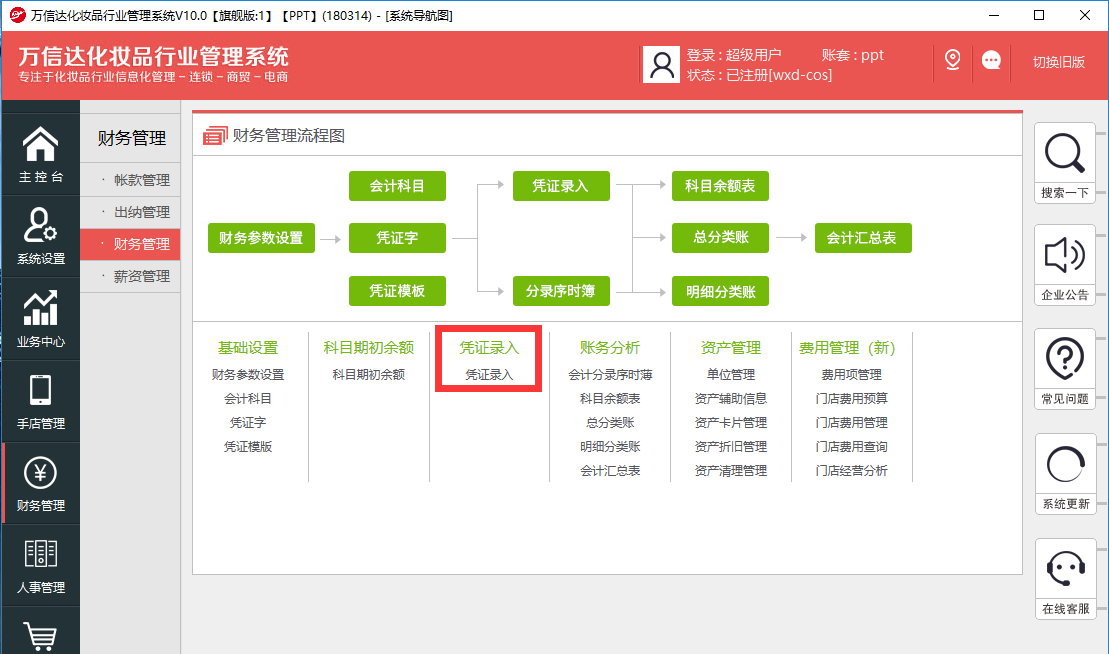The height and width of the screenshot is (654, 1109).
Task: Click the green 财务参数设置 flowchart button
Action: pyautogui.click(x=261, y=238)
